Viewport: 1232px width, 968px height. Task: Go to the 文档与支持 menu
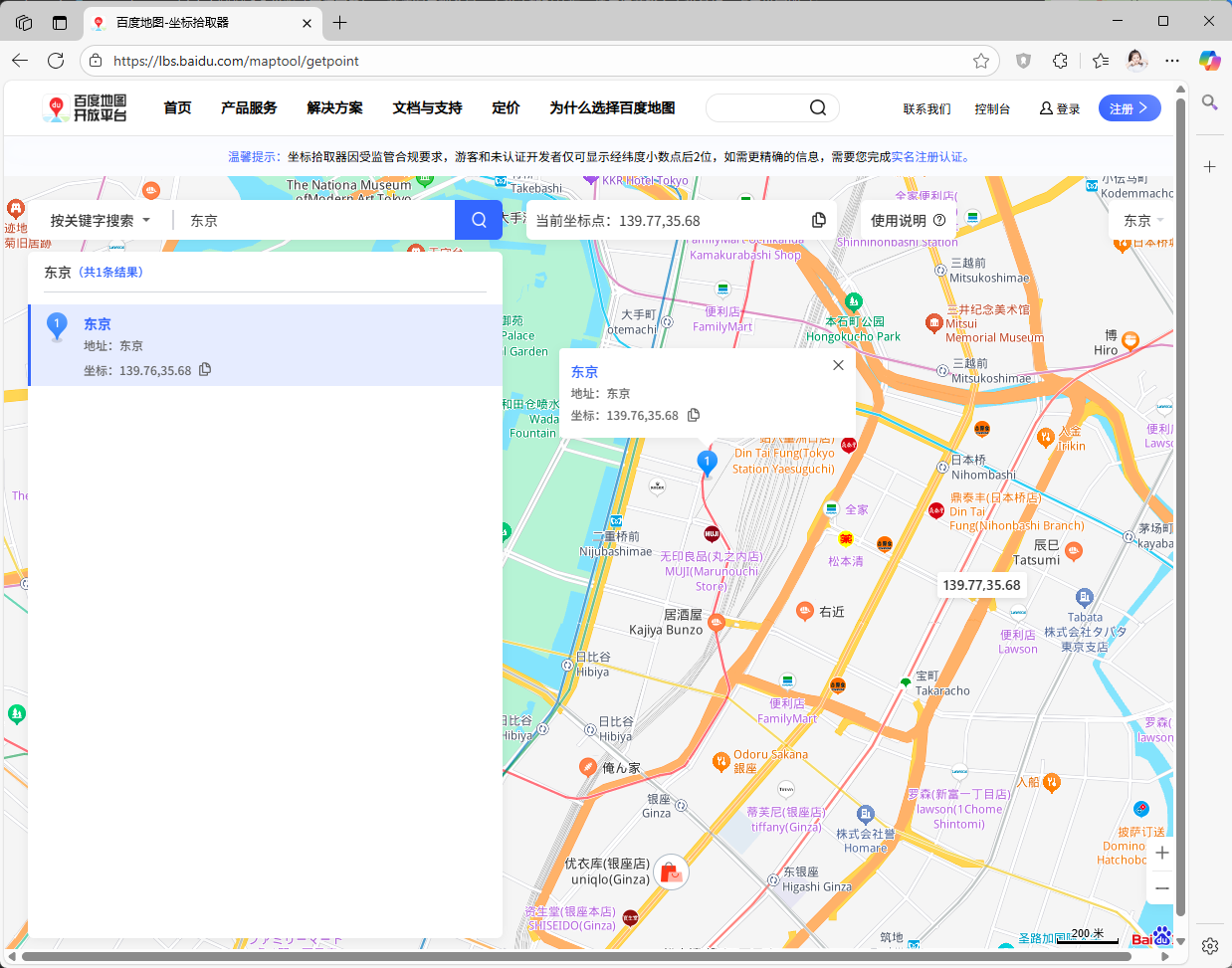(427, 107)
